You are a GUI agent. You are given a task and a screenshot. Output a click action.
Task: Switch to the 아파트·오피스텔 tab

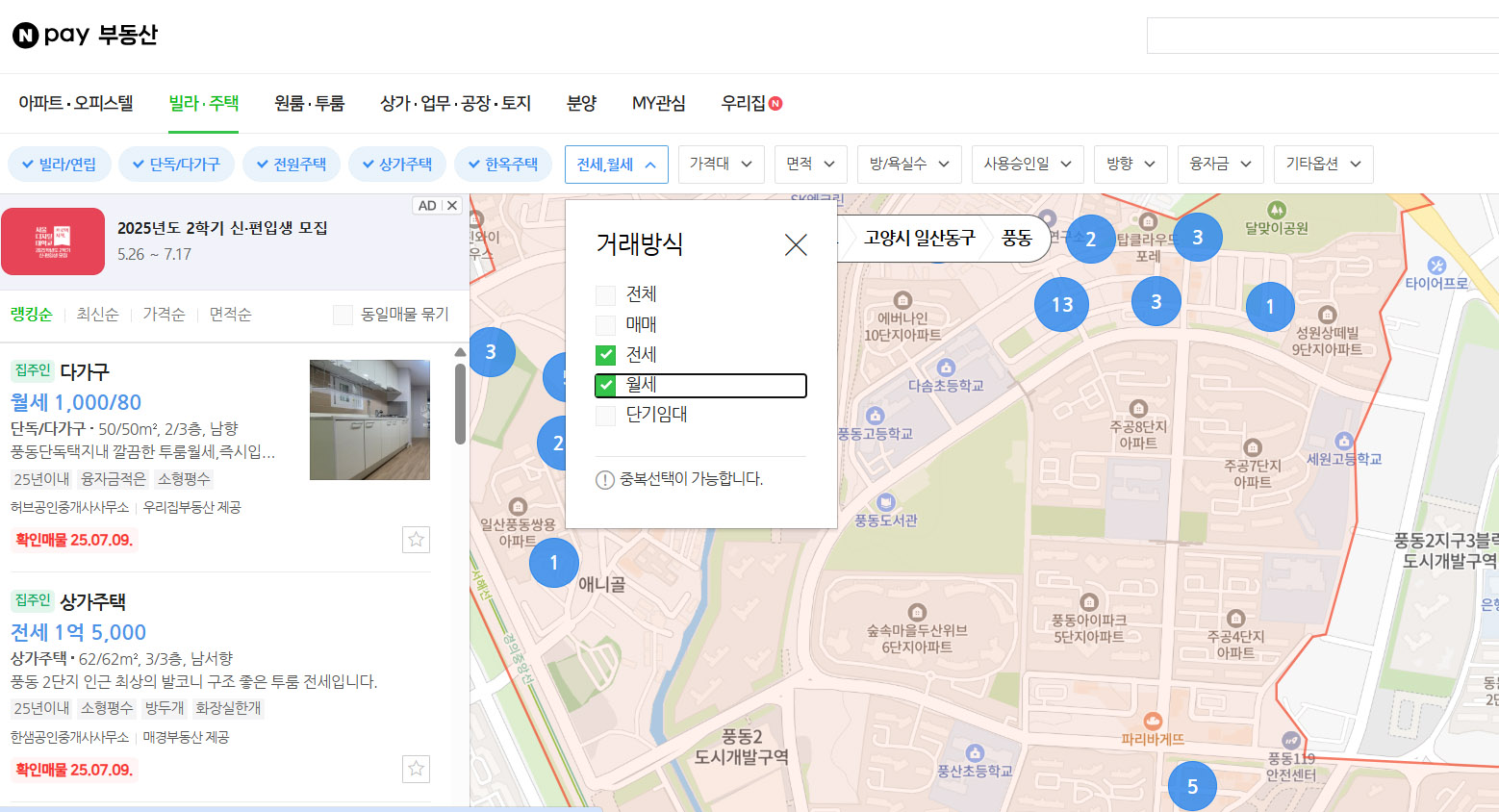click(76, 103)
